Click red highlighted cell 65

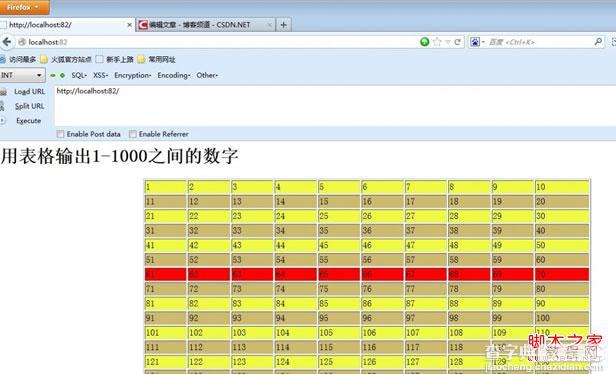339,274
